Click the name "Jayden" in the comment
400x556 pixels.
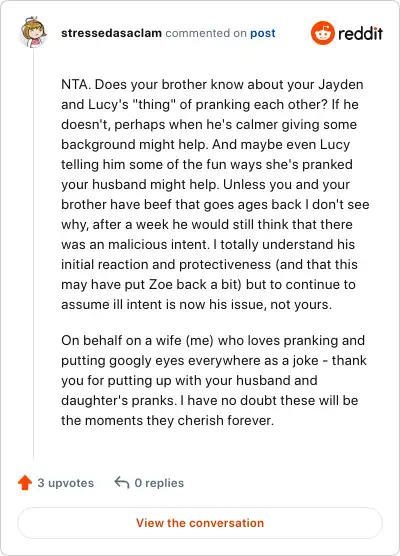pos(341,85)
